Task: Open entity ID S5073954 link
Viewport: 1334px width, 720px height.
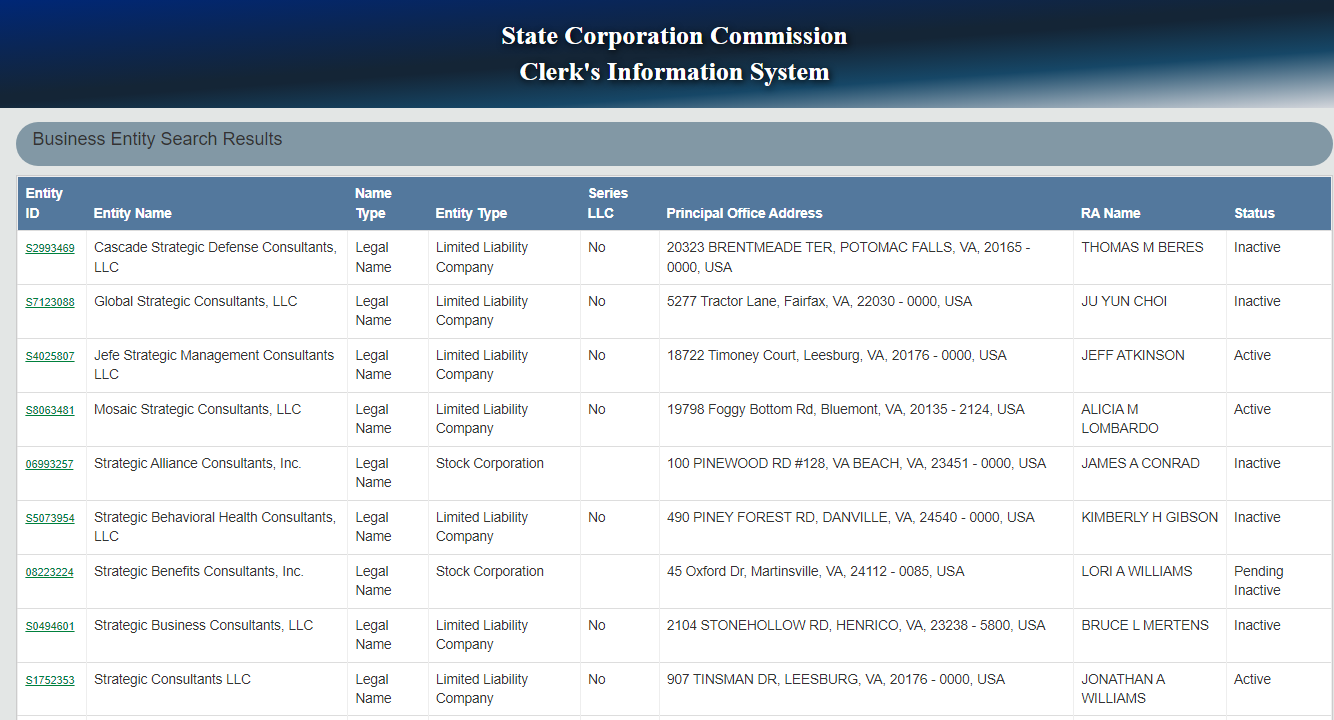Action: (x=50, y=518)
